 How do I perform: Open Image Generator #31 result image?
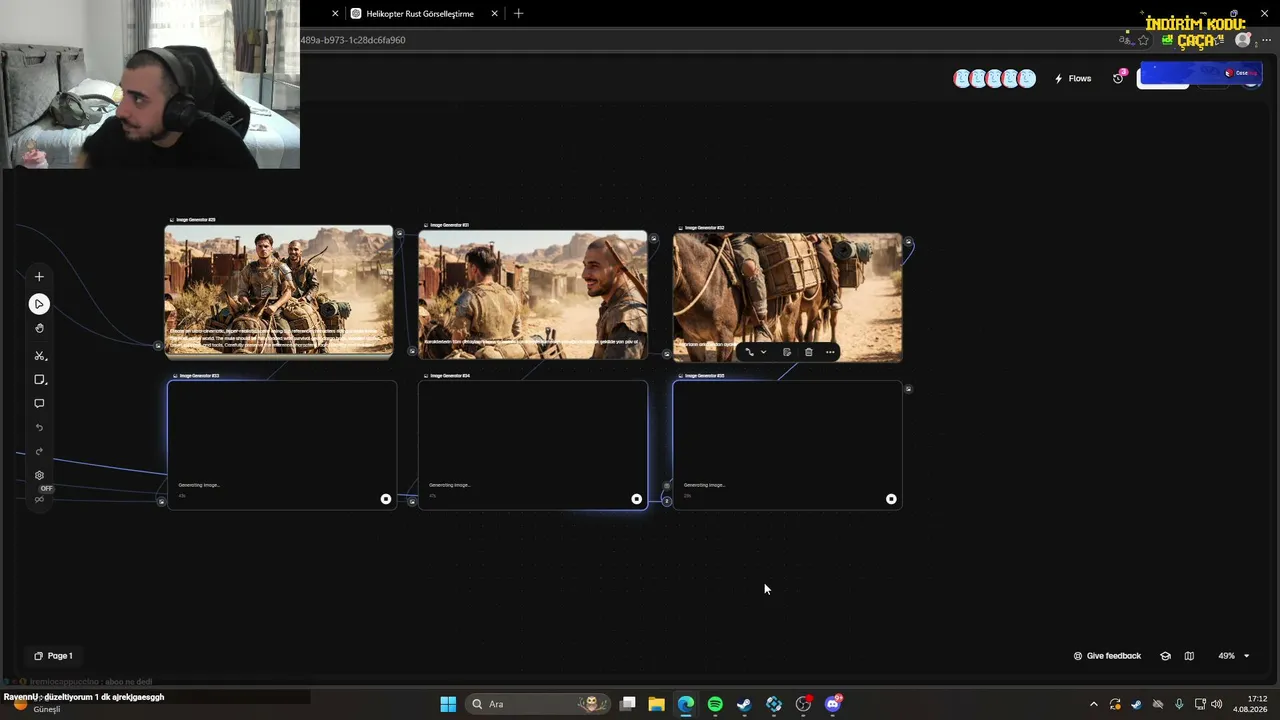click(533, 294)
